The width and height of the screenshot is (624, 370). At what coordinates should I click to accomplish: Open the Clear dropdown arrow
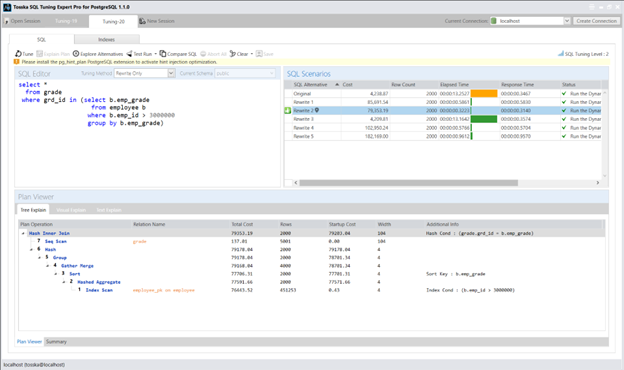click(252, 54)
